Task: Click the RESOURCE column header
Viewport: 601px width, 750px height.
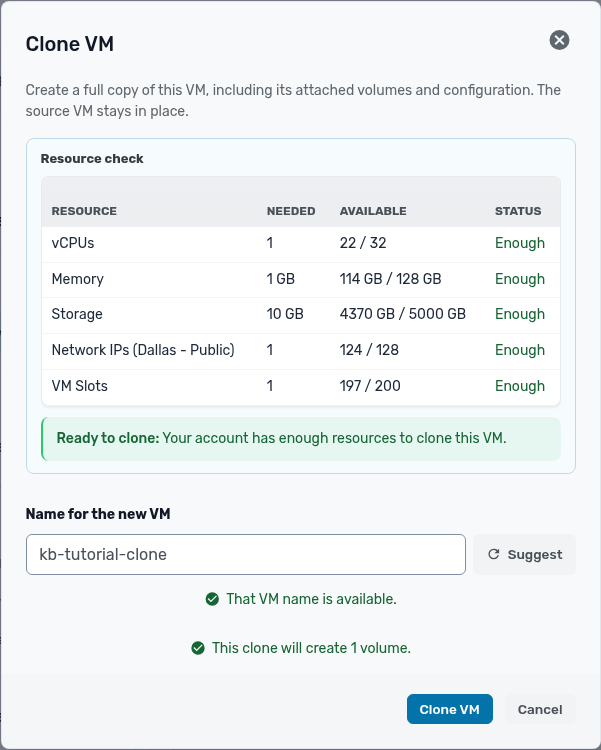Action: coord(84,211)
